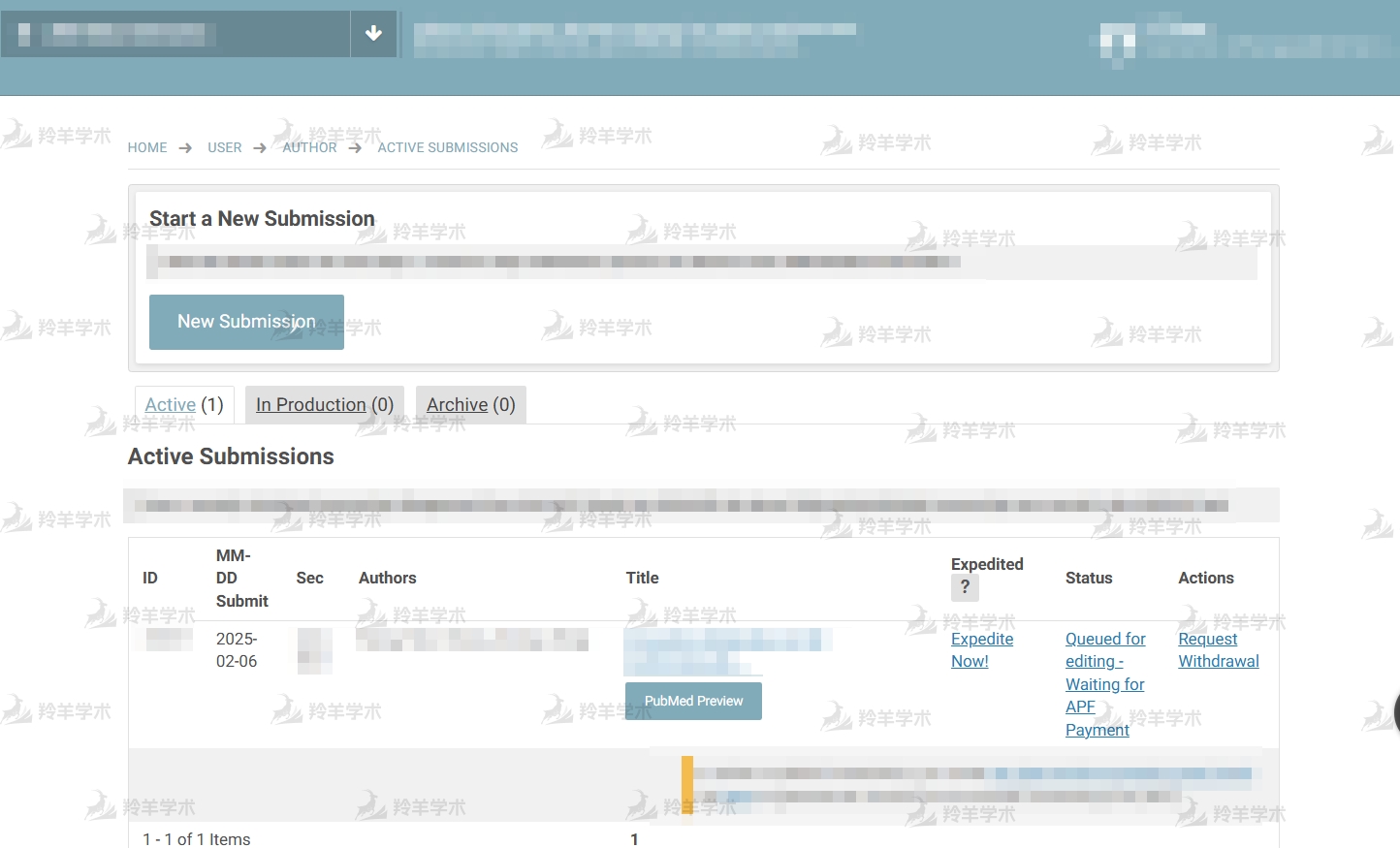Click the Expedite Now! link
Screen dimensions: 1400x848
pos(982,650)
